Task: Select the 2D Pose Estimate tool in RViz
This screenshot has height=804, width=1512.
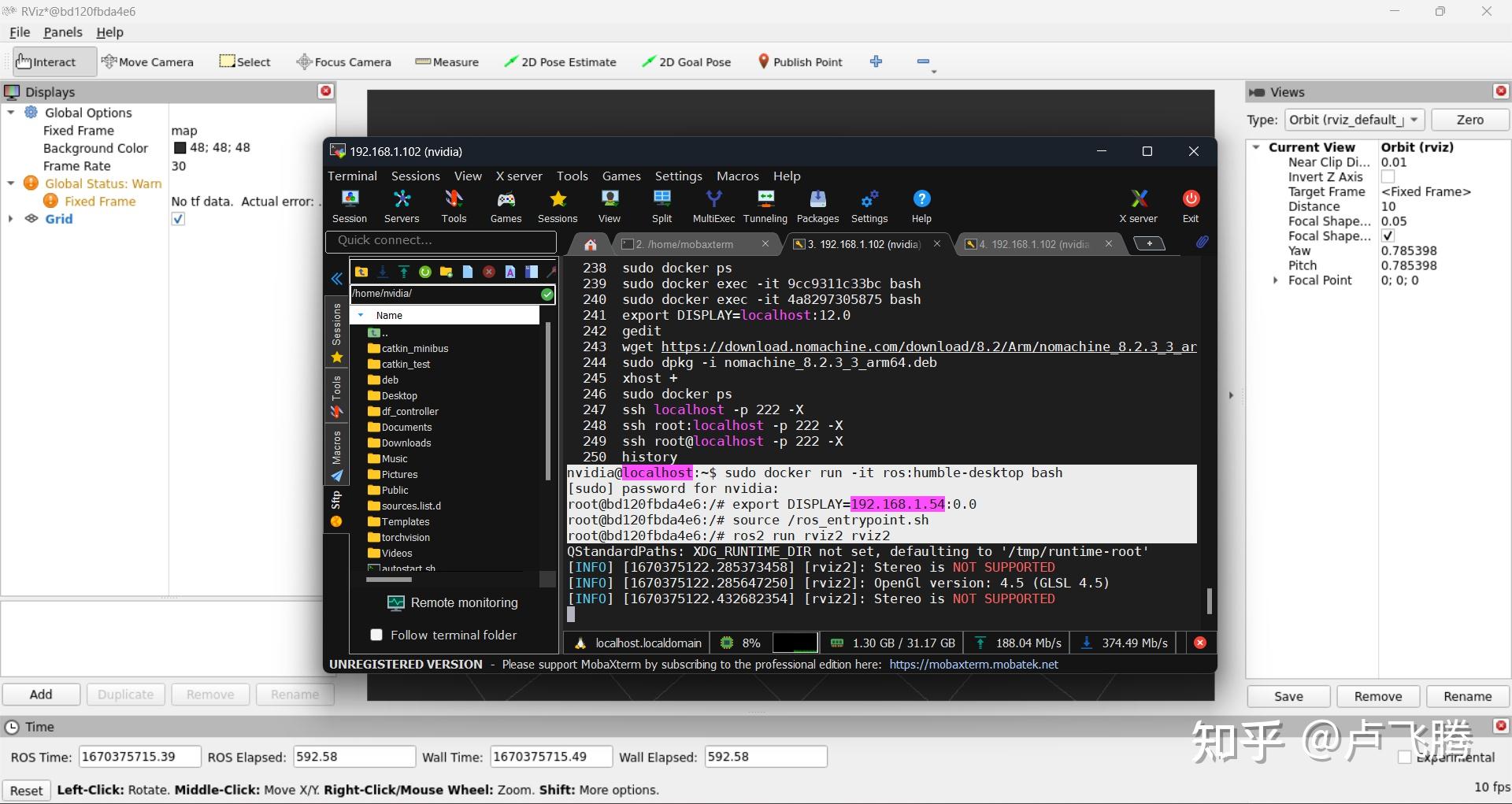Action: [561, 61]
